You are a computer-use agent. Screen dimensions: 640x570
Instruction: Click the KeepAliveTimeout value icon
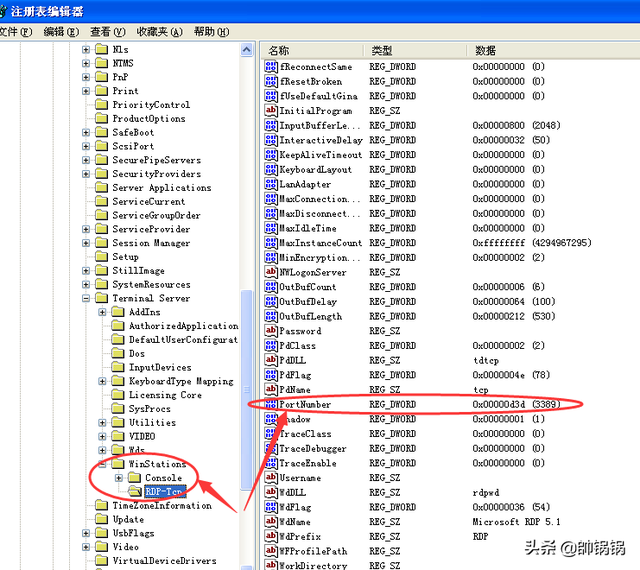(271, 155)
